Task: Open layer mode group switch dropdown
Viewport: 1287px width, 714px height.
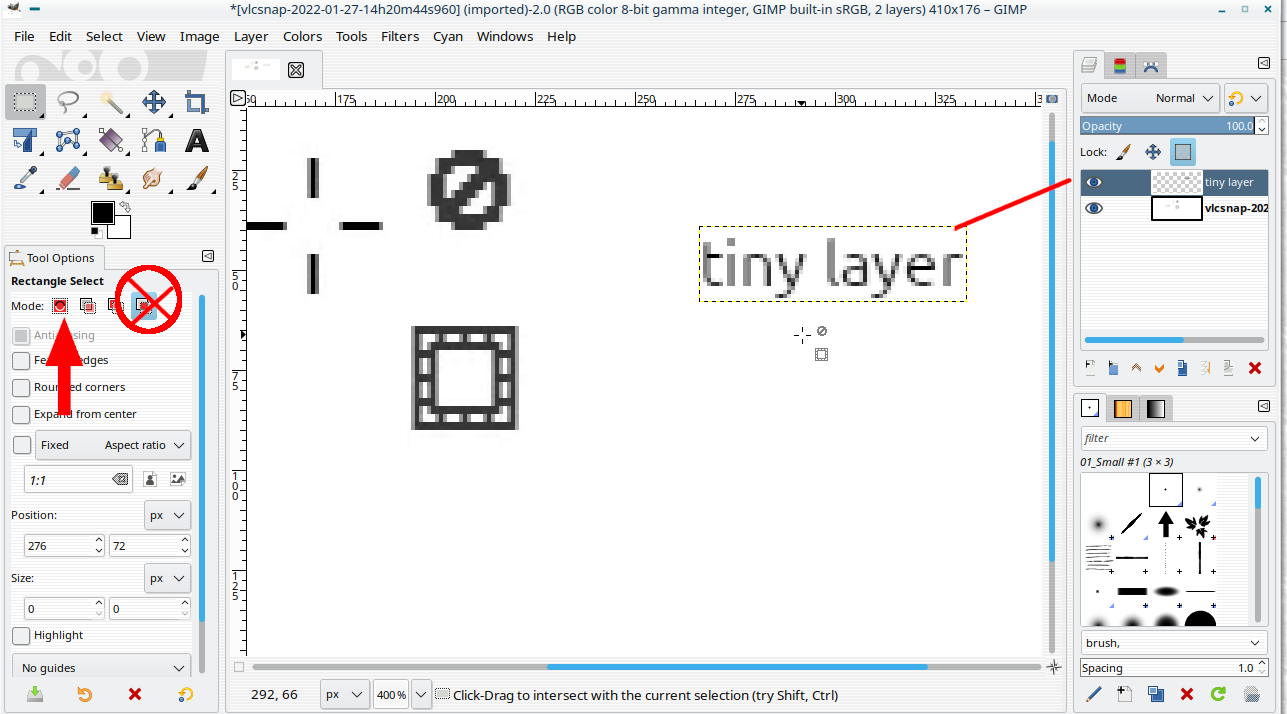Action: pyautogui.click(x=1246, y=98)
